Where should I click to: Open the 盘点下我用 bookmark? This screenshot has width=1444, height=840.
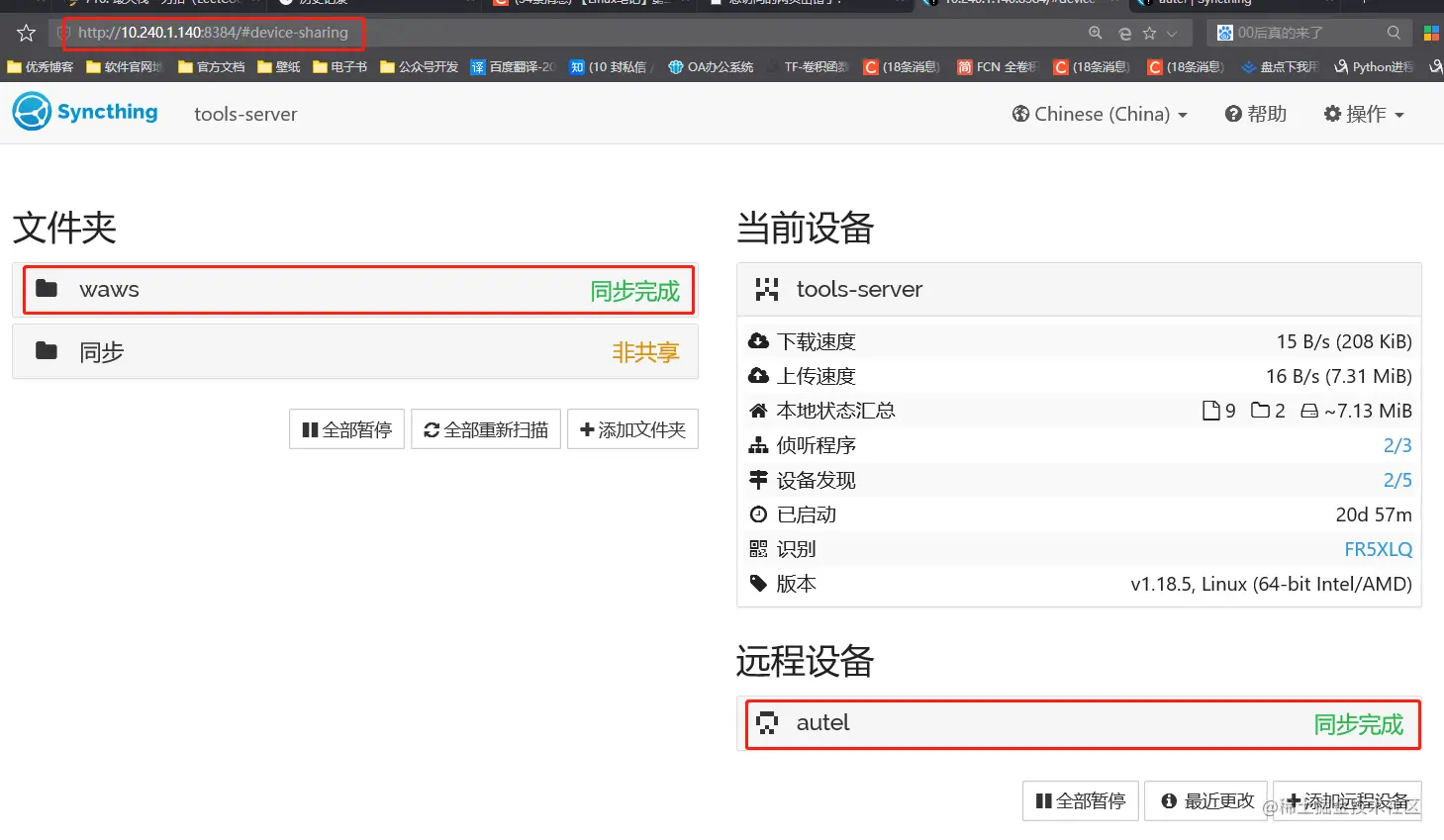[x=1280, y=67]
